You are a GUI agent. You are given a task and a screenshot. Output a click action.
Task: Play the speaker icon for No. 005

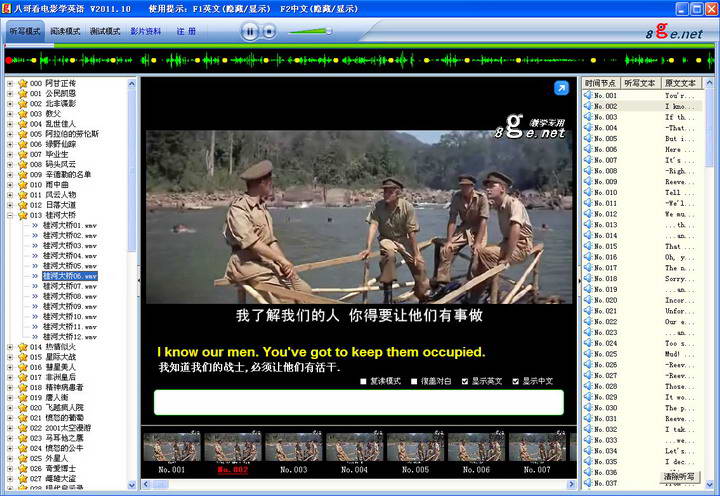pos(588,138)
